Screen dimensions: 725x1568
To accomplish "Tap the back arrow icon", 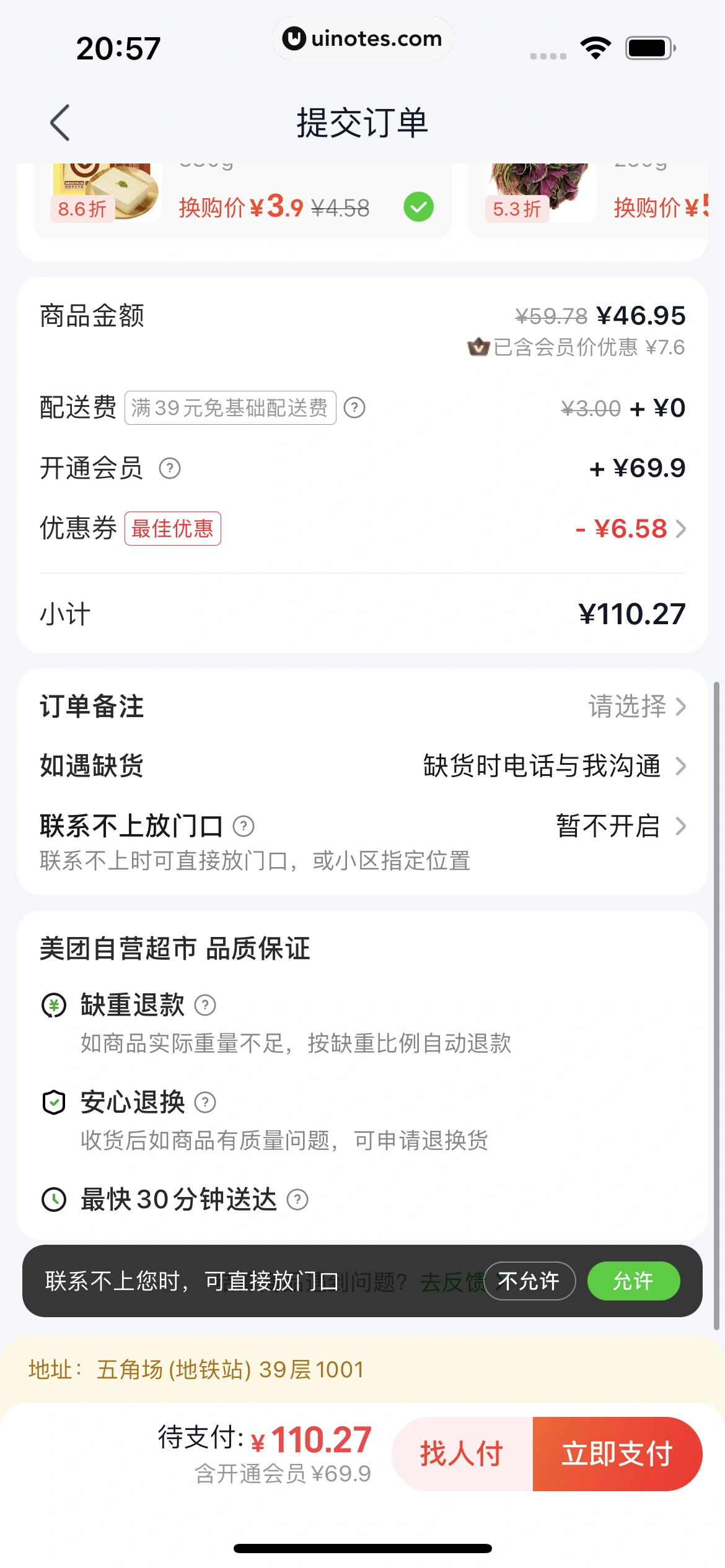I will click(x=60, y=123).
